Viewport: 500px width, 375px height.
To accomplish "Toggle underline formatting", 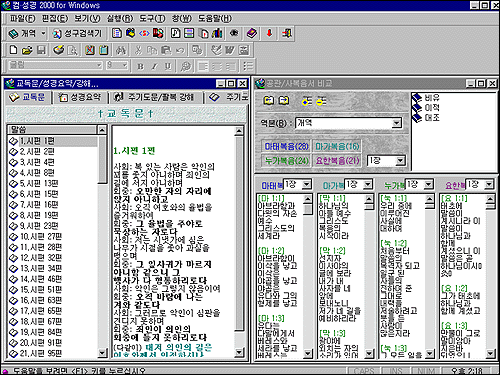I will click(168, 66).
